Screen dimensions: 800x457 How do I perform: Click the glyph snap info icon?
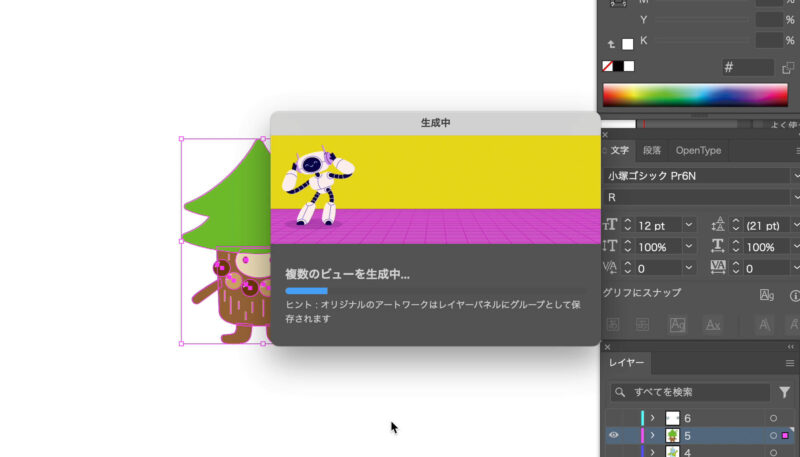pyautogui.click(x=794, y=295)
